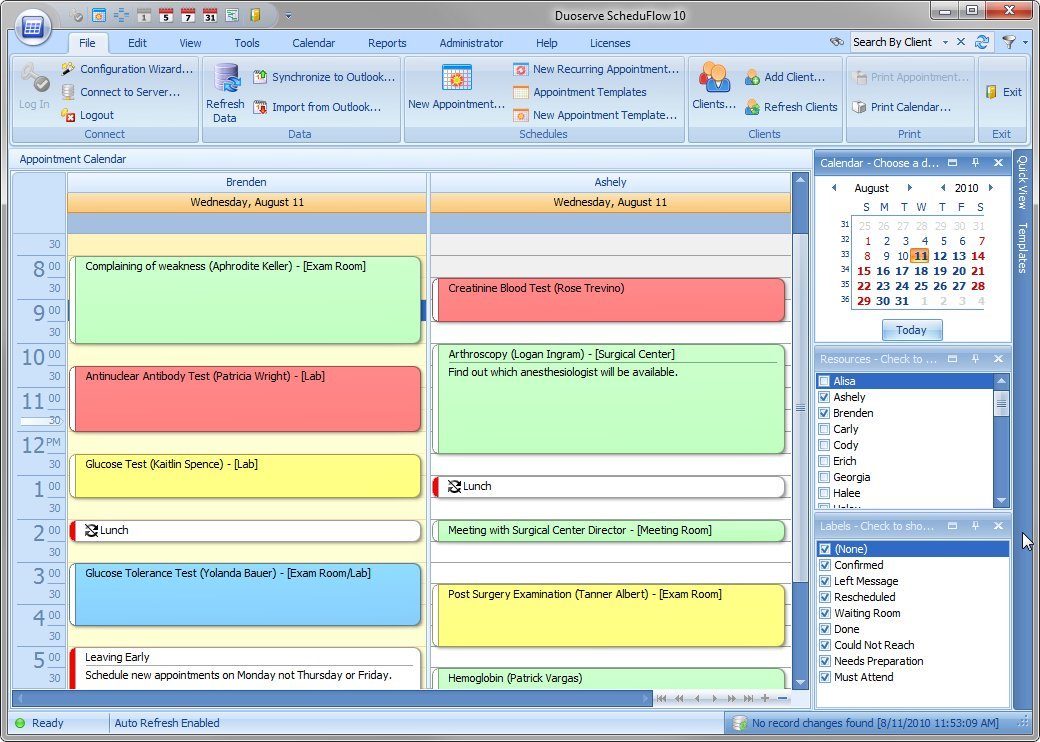Enable the Carly resource checkbox

(x=826, y=428)
